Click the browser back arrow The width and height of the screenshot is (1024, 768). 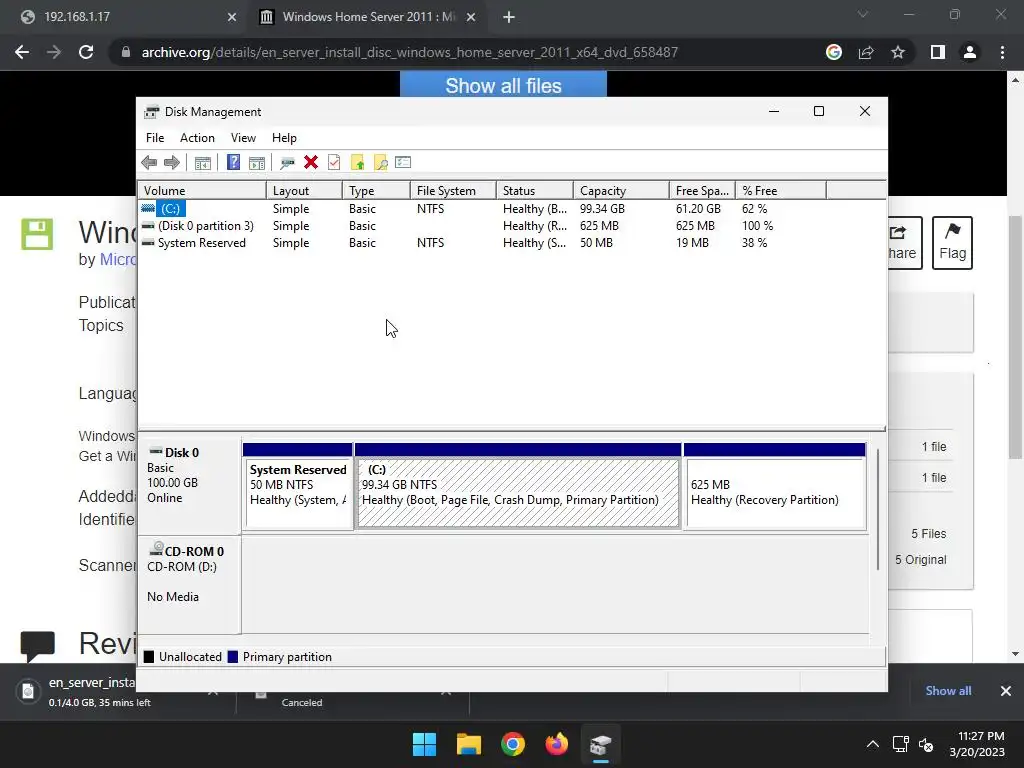pos(22,52)
